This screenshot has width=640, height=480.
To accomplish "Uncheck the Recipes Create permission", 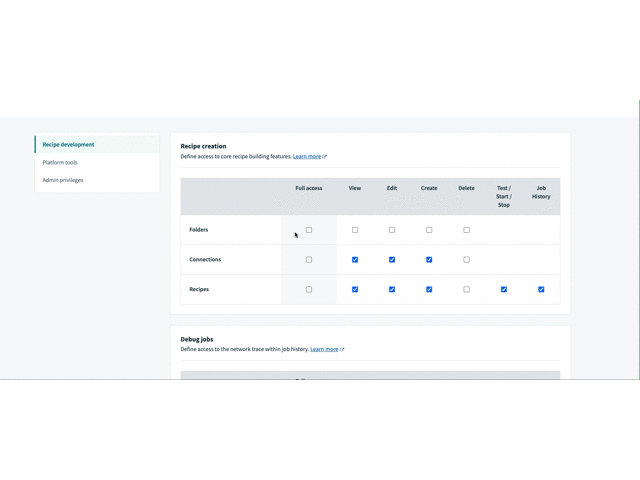I will click(x=429, y=290).
